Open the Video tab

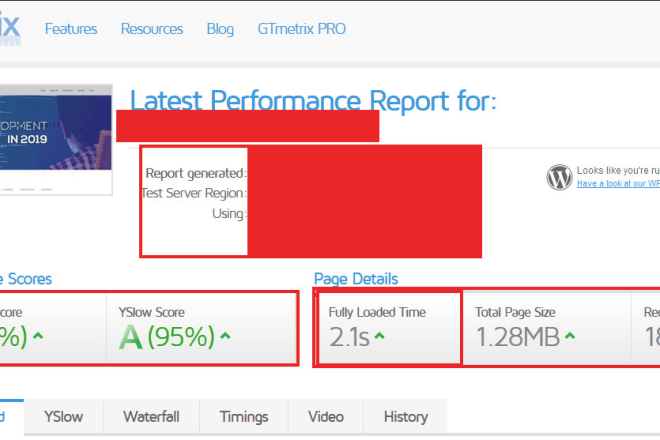pos(326,416)
